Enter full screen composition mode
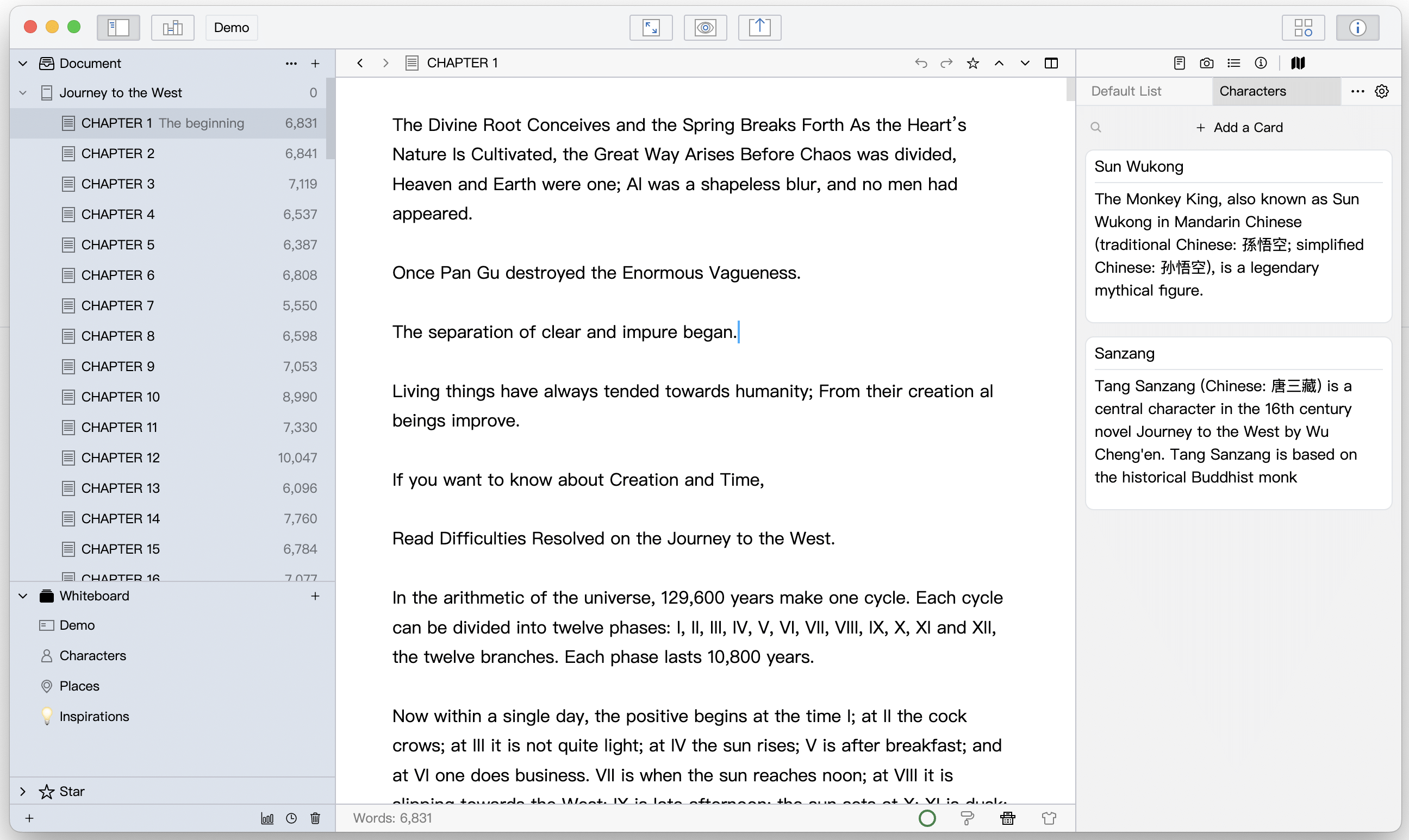The image size is (1409, 840). [x=651, y=27]
